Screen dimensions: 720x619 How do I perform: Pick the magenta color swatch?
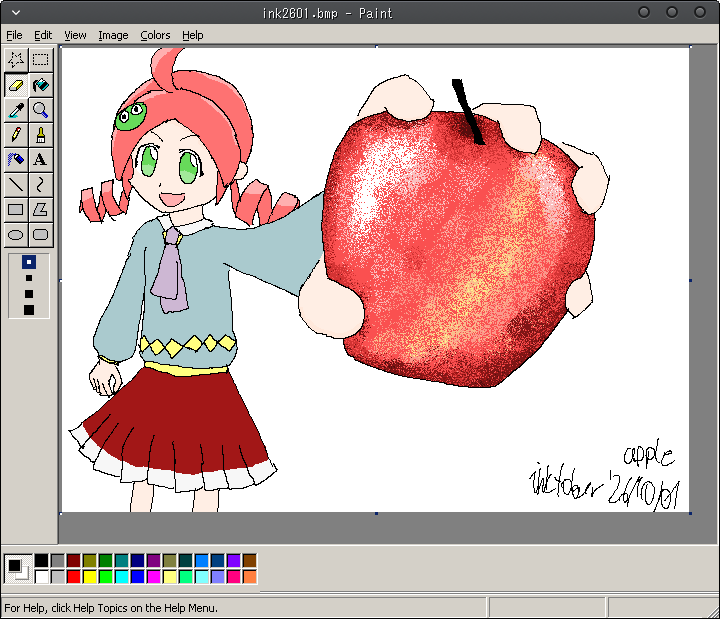(x=154, y=576)
